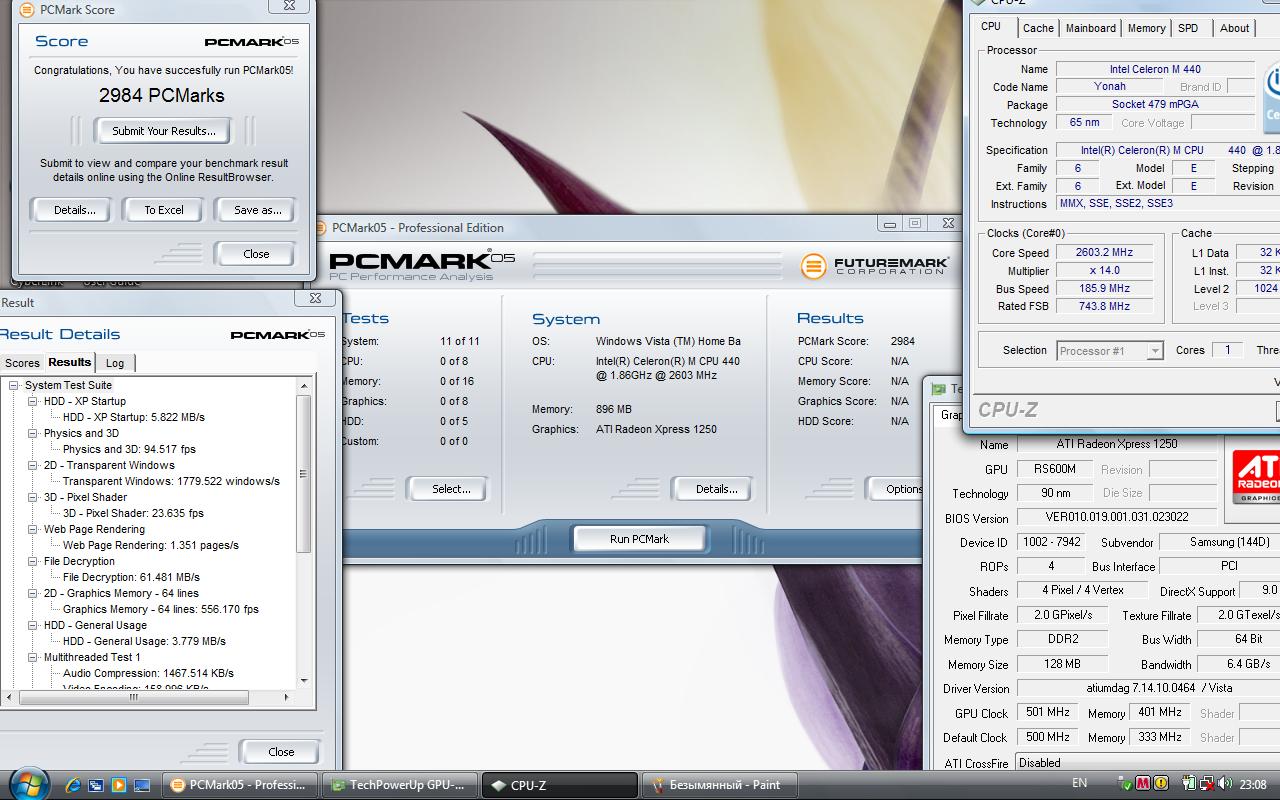The height and width of the screenshot is (800, 1280).
Task: Switch to CPU-Z SPD tab
Action: [x=1188, y=28]
